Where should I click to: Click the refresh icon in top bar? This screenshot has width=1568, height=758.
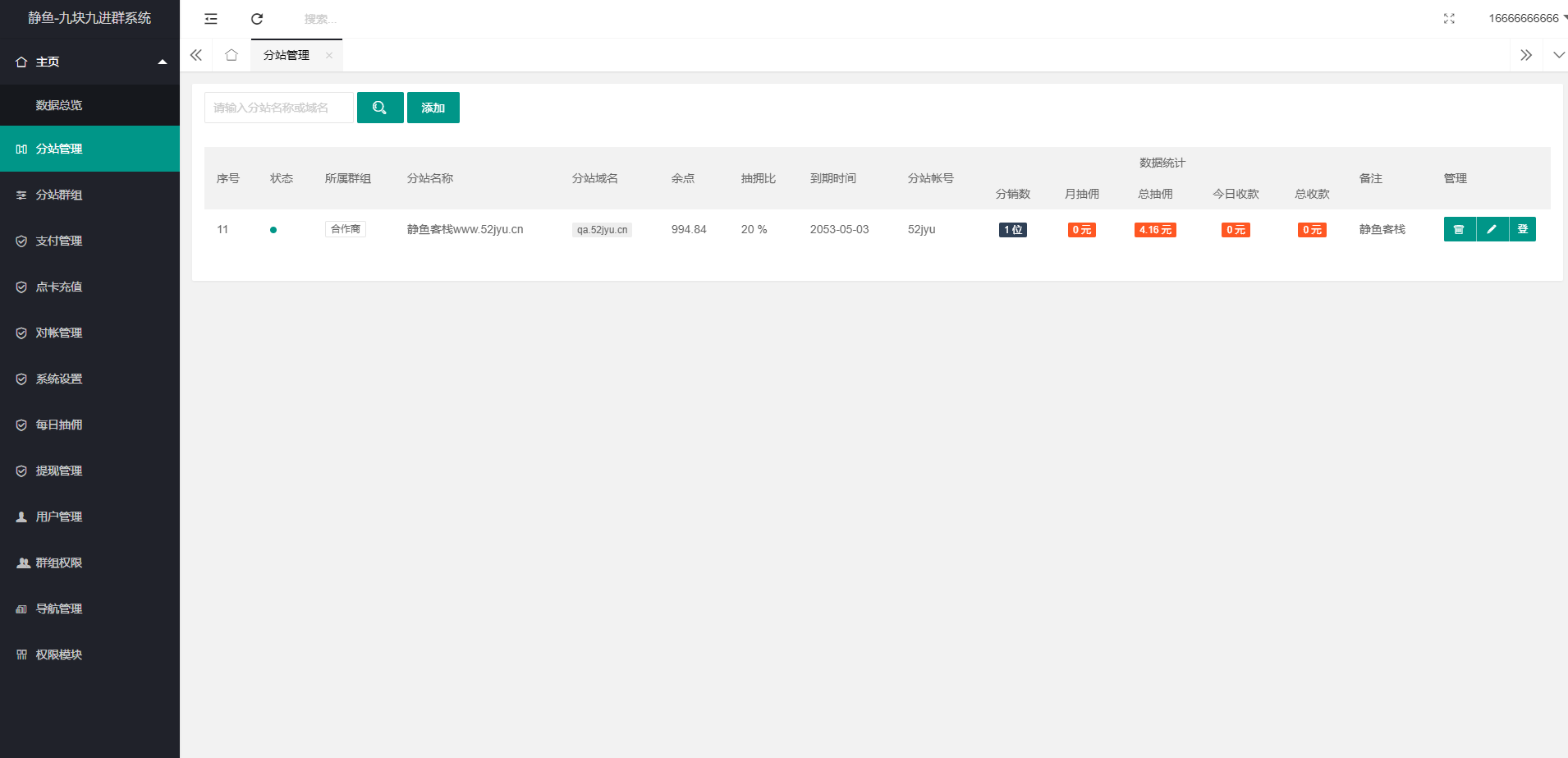click(257, 19)
